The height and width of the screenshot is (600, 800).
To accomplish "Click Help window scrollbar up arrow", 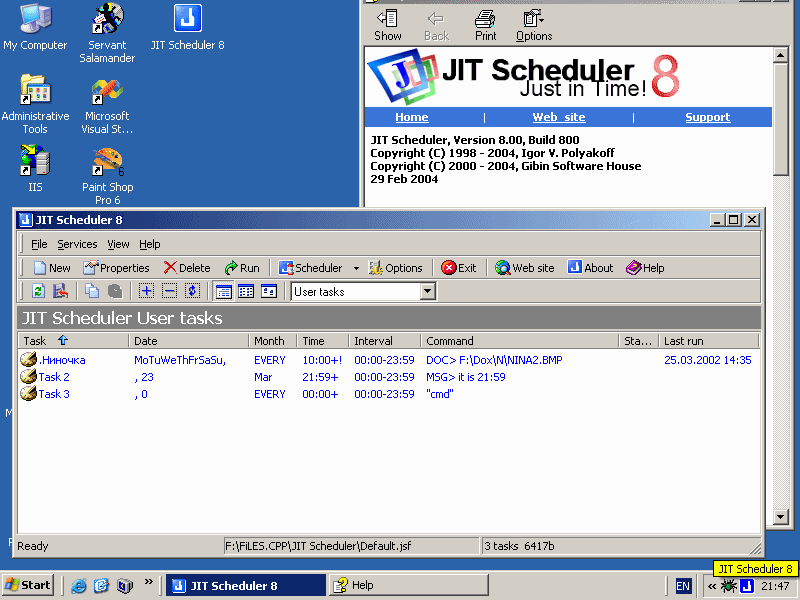I will [781, 55].
